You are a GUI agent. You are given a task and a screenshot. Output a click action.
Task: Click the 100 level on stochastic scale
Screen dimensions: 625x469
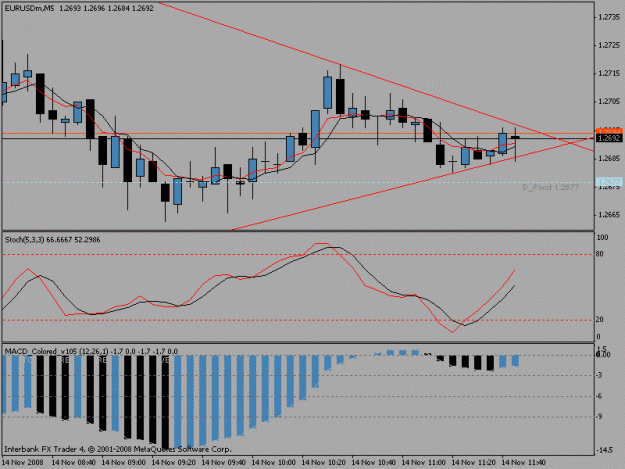coord(602,237)
